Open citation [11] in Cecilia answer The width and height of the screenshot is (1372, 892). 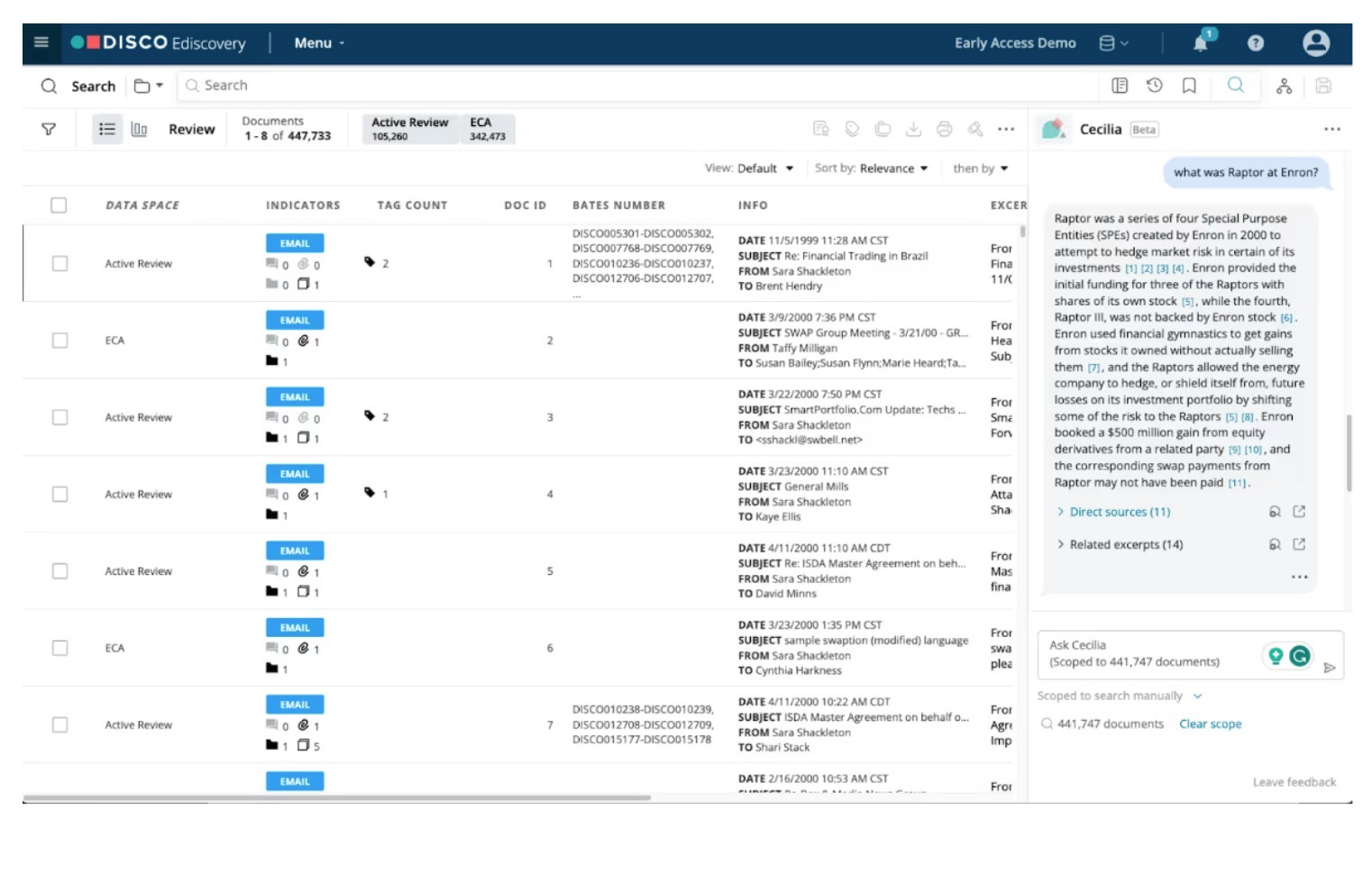click(x=1237, y=483)
